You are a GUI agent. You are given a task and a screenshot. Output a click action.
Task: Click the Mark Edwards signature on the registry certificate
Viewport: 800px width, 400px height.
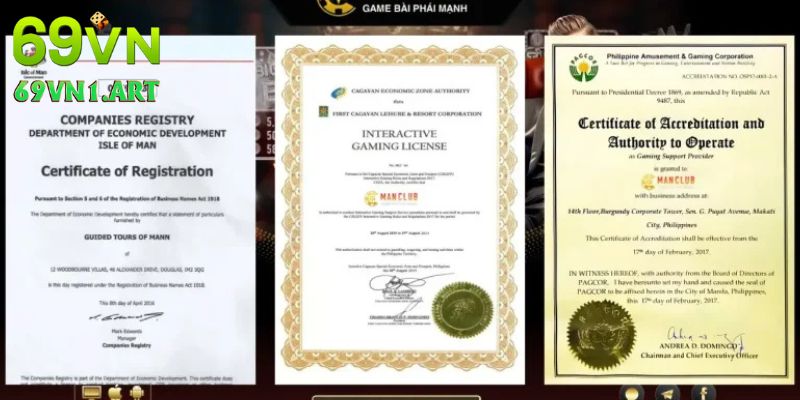127,317
